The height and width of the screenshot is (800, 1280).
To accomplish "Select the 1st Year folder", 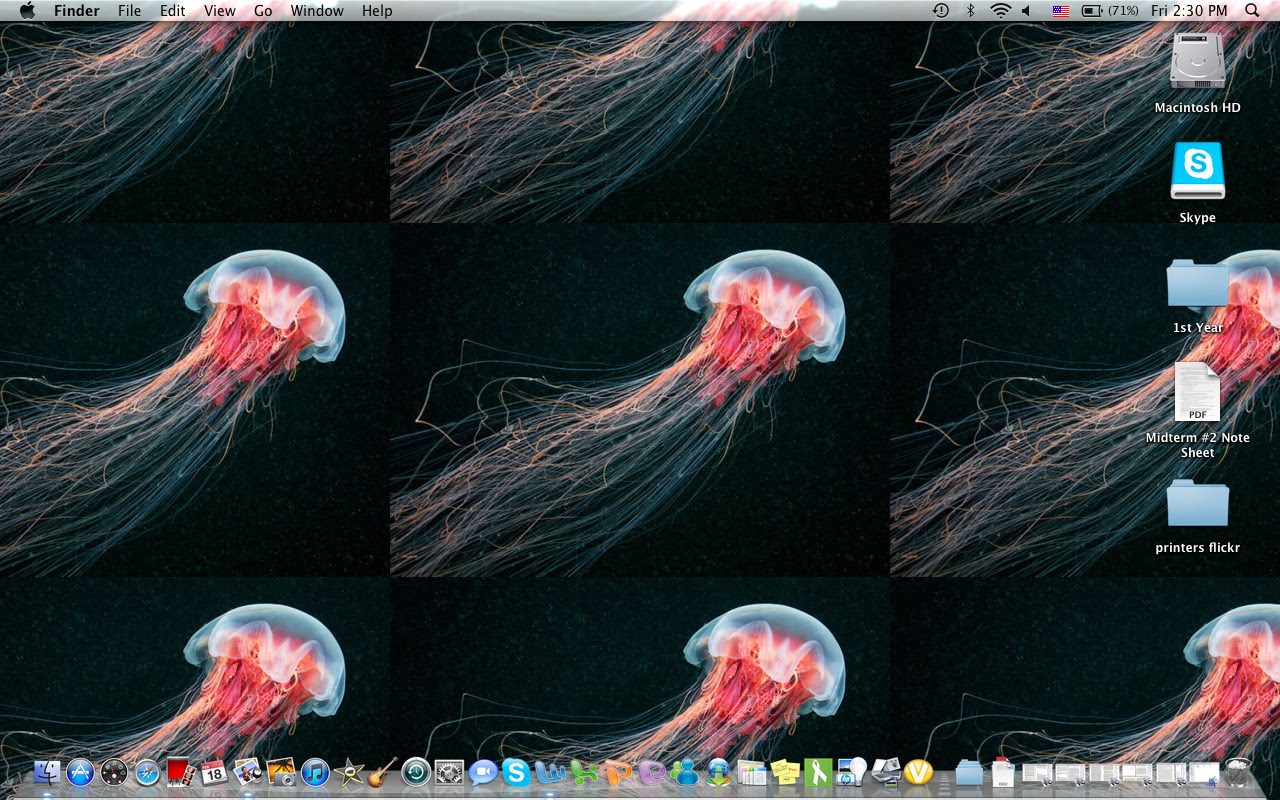I will click(x=1198, y=283).
